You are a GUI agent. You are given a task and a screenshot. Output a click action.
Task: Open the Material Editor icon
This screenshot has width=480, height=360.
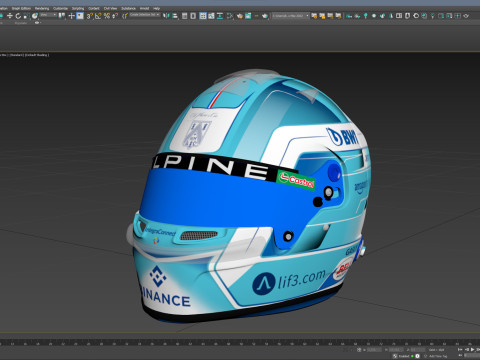tap(230, 16)
